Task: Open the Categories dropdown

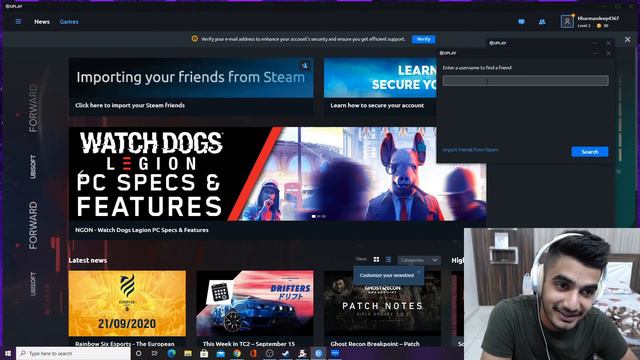Action: (419, 260)
